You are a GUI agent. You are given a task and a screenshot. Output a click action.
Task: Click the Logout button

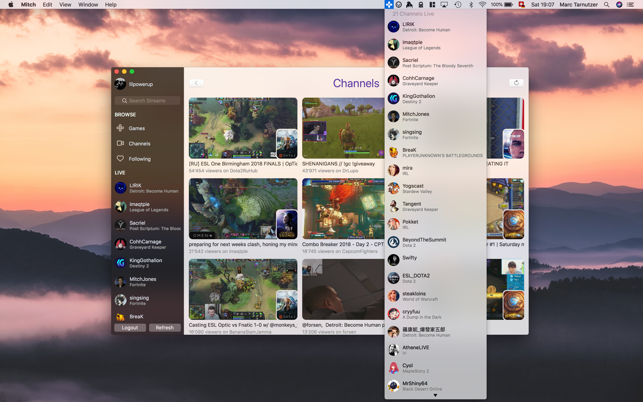coord(130,327)
